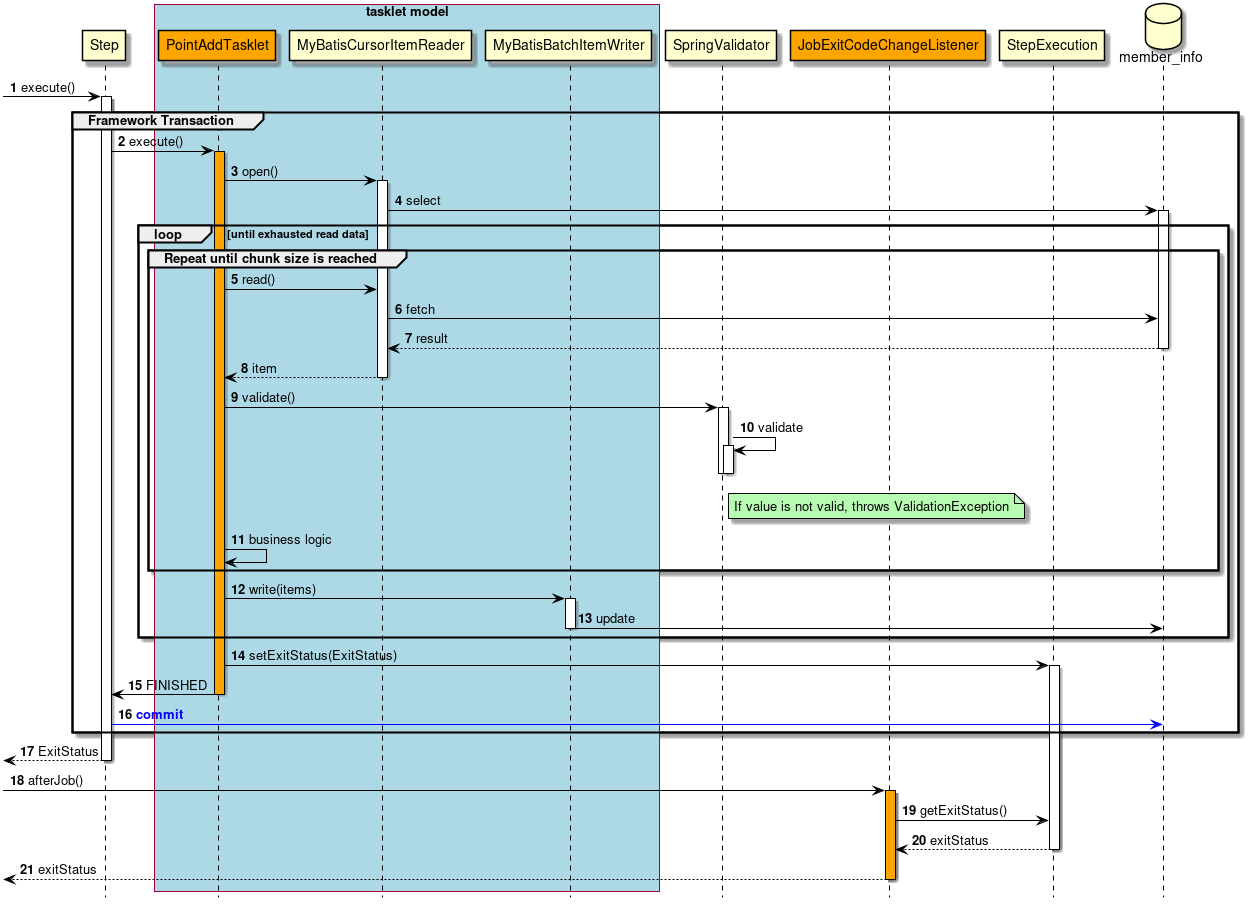The height and width of the screenshot is (908, 1249).
Task: Click message '9 validate()'
Action: click(262, 398)
